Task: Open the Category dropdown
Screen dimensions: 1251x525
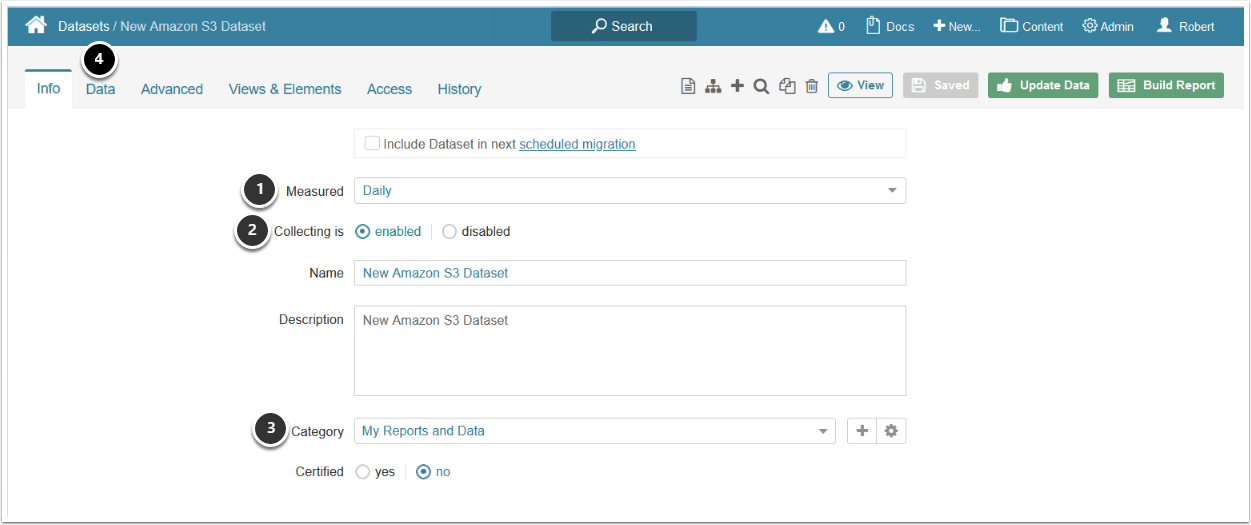Action: [x=594, y=431]
